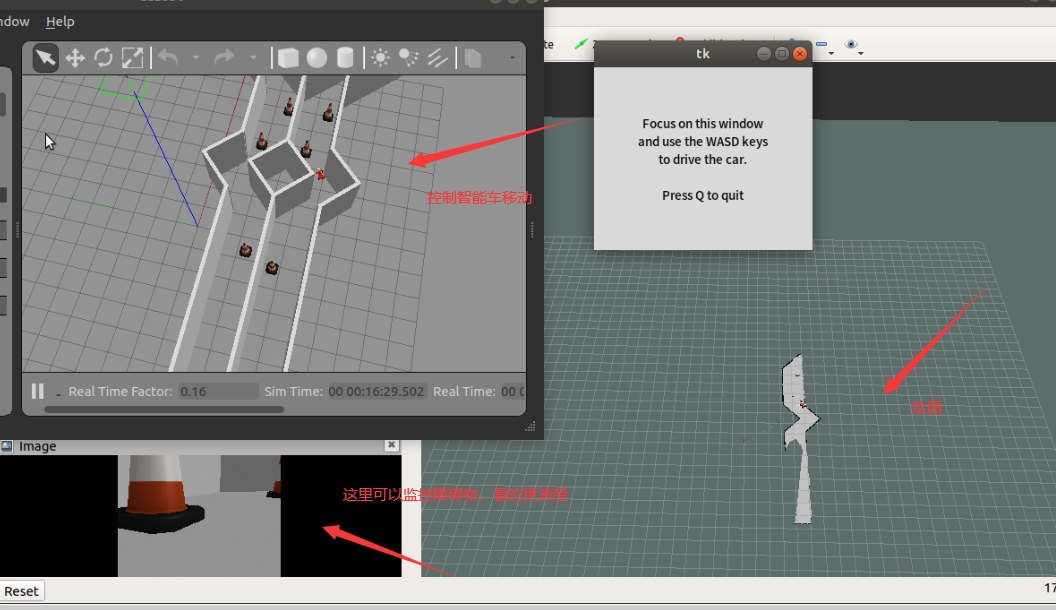Close the tk keyboard control window

coord(800,54)
